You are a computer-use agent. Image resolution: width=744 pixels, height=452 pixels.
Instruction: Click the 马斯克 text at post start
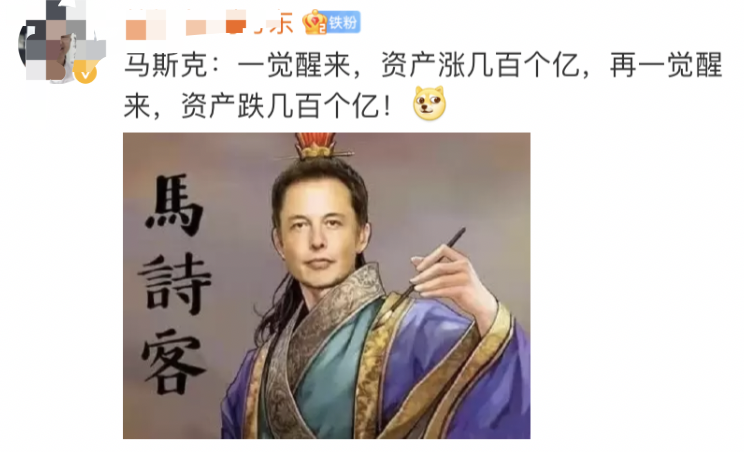coord(166,65)
